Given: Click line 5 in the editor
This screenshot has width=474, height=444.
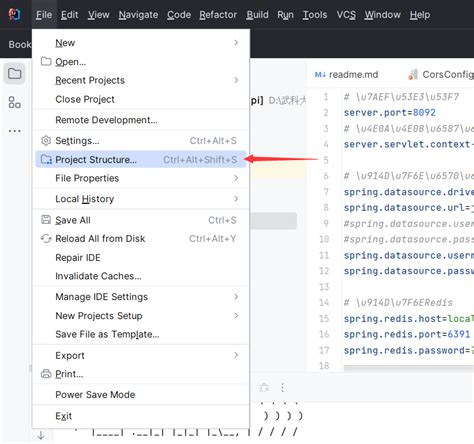Looking at the screenshot, I should tap(408, 160).
